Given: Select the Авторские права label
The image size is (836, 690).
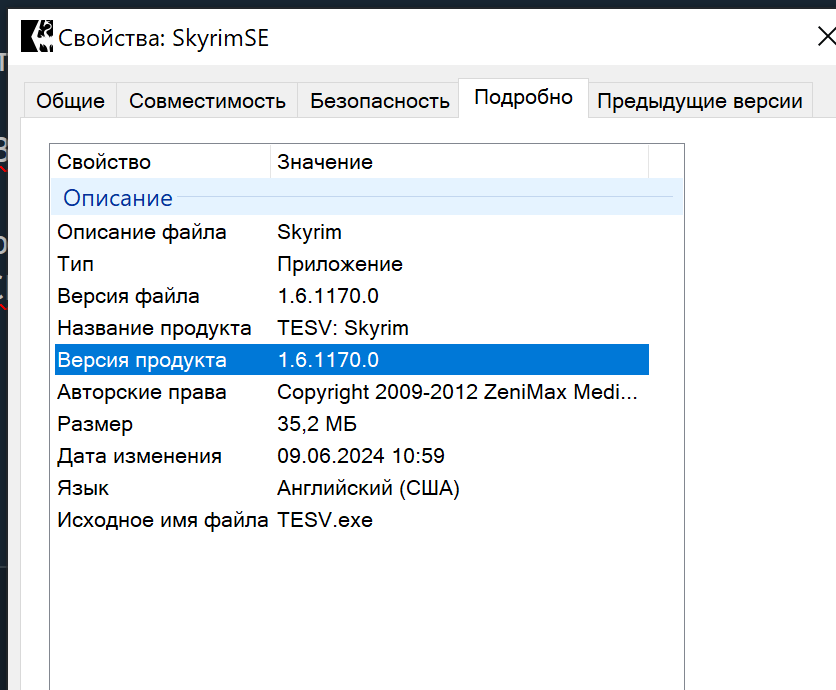Looking at the screenshot, I should tap(142, 392).
